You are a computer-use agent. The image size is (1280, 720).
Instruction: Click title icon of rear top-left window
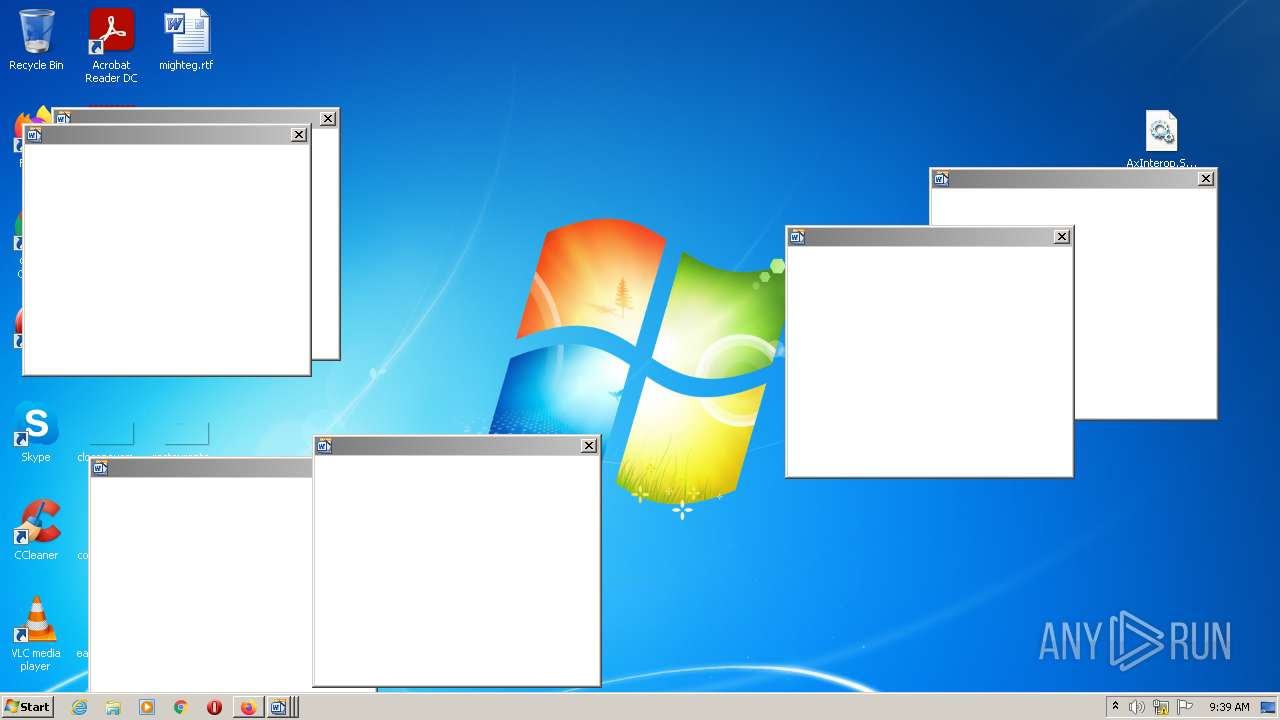point(63,118)
